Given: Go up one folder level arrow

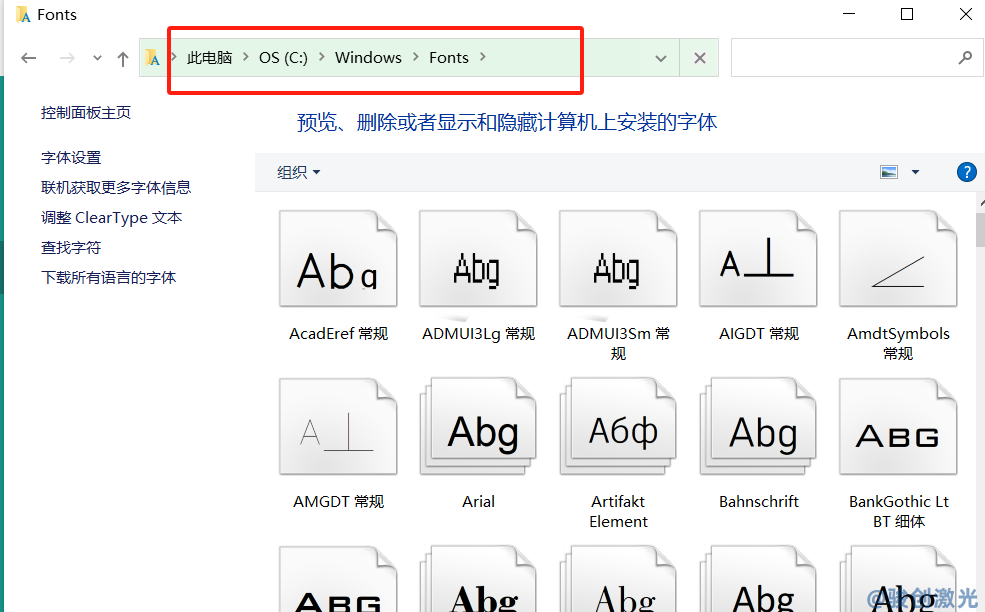Looking at the screenshot, I should click(122, 59).
